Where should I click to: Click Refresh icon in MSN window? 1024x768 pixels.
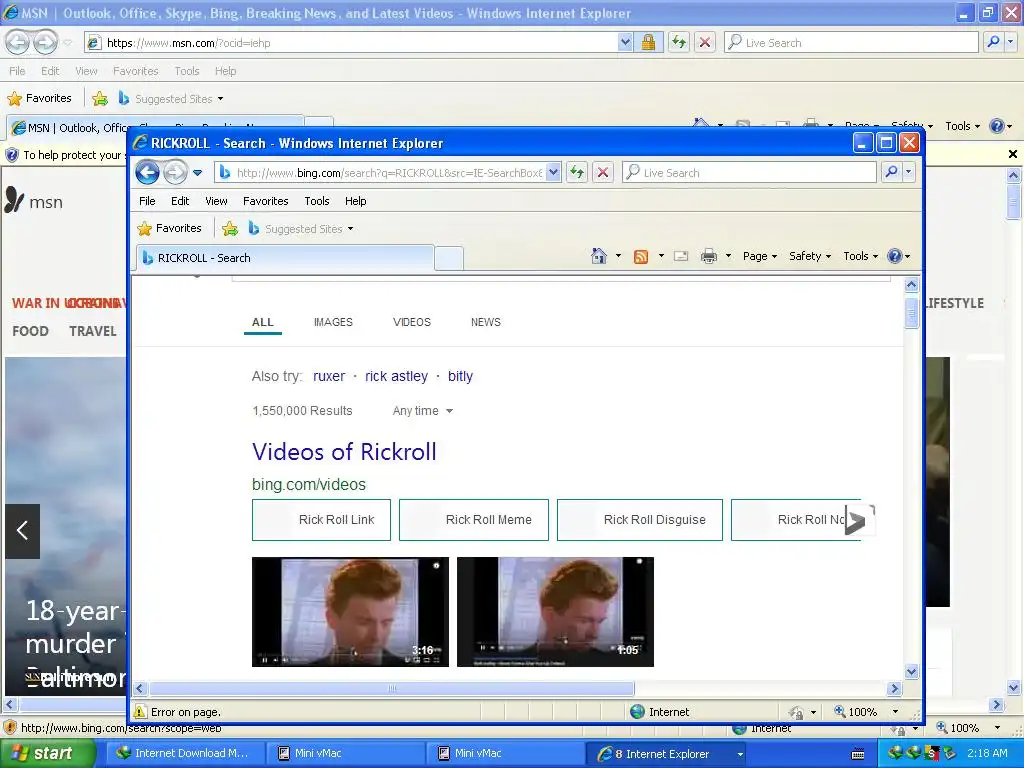point(679,42)
